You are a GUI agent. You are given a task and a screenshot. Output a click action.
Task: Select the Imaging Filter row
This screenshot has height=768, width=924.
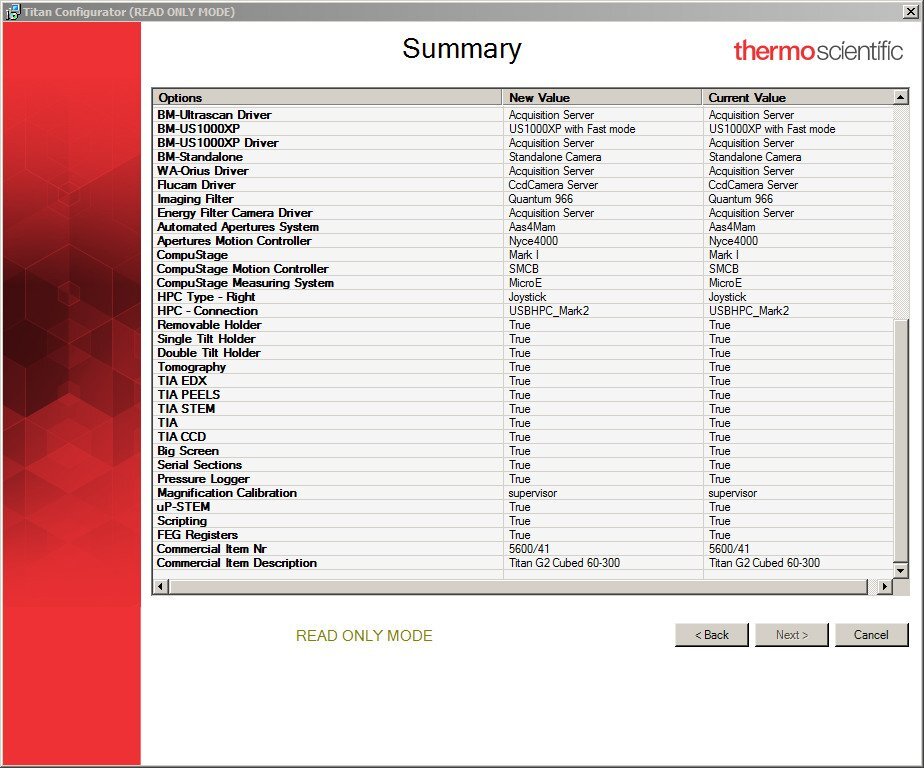click(x=195, y=199)
